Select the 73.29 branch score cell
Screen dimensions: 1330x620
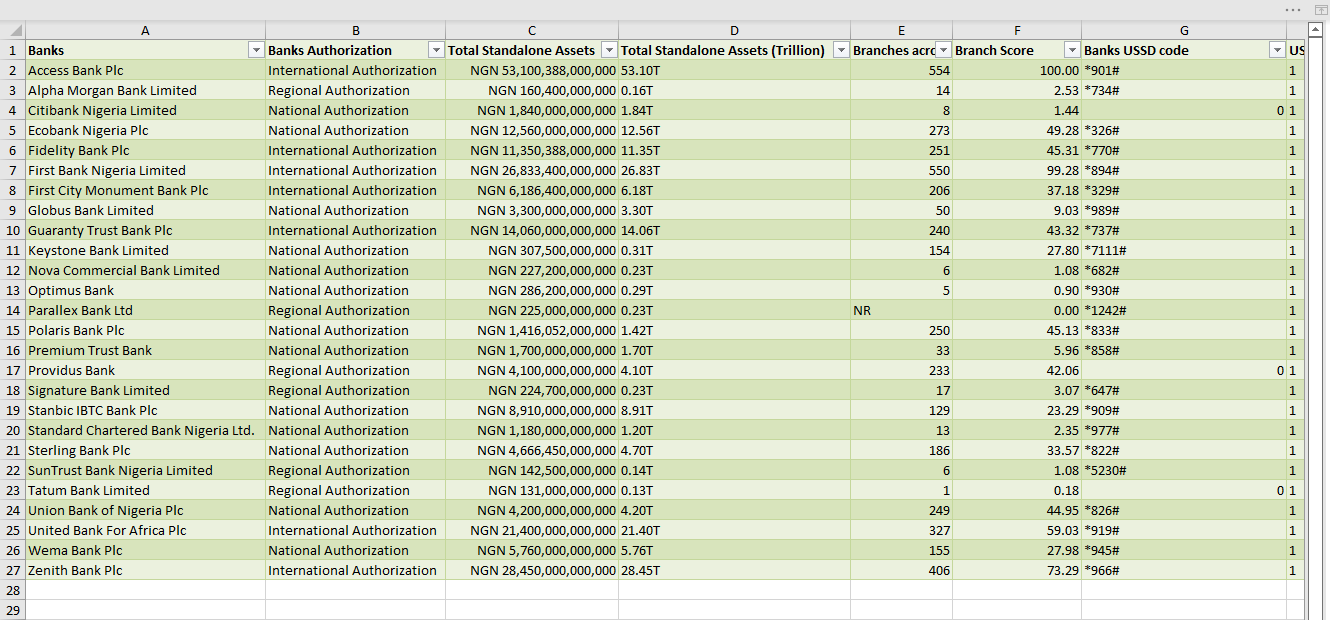click(x=1017, y=570)
